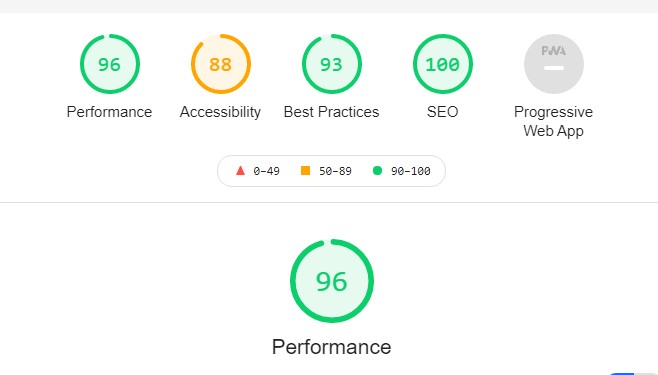The width and height of the screenshot is (658, 375).
Task: Open the orange Accessibility gauge showing 88
Action: pyautogui.click(x=221, y=64)
